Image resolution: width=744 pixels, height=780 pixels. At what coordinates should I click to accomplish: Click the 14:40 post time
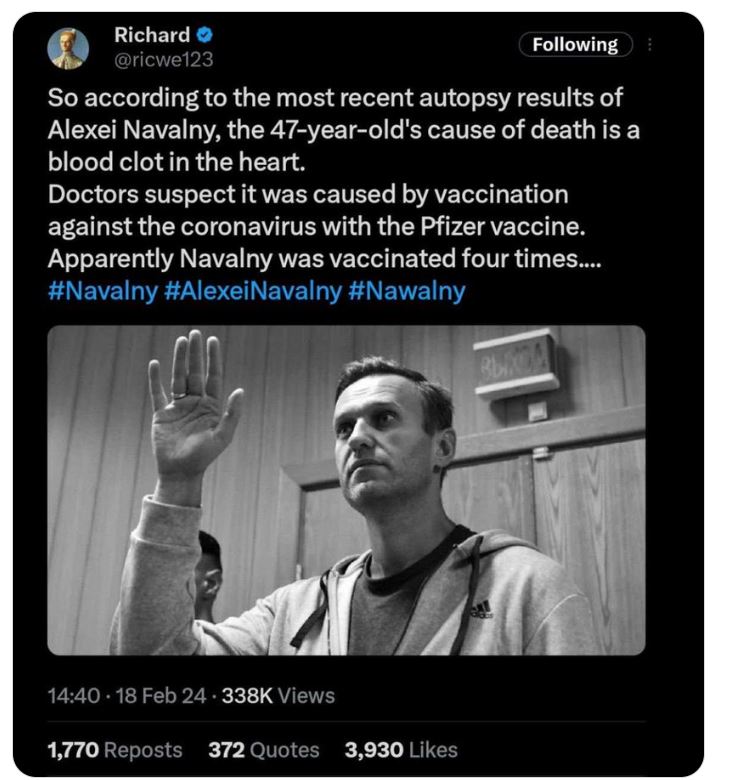pos(74,696)
